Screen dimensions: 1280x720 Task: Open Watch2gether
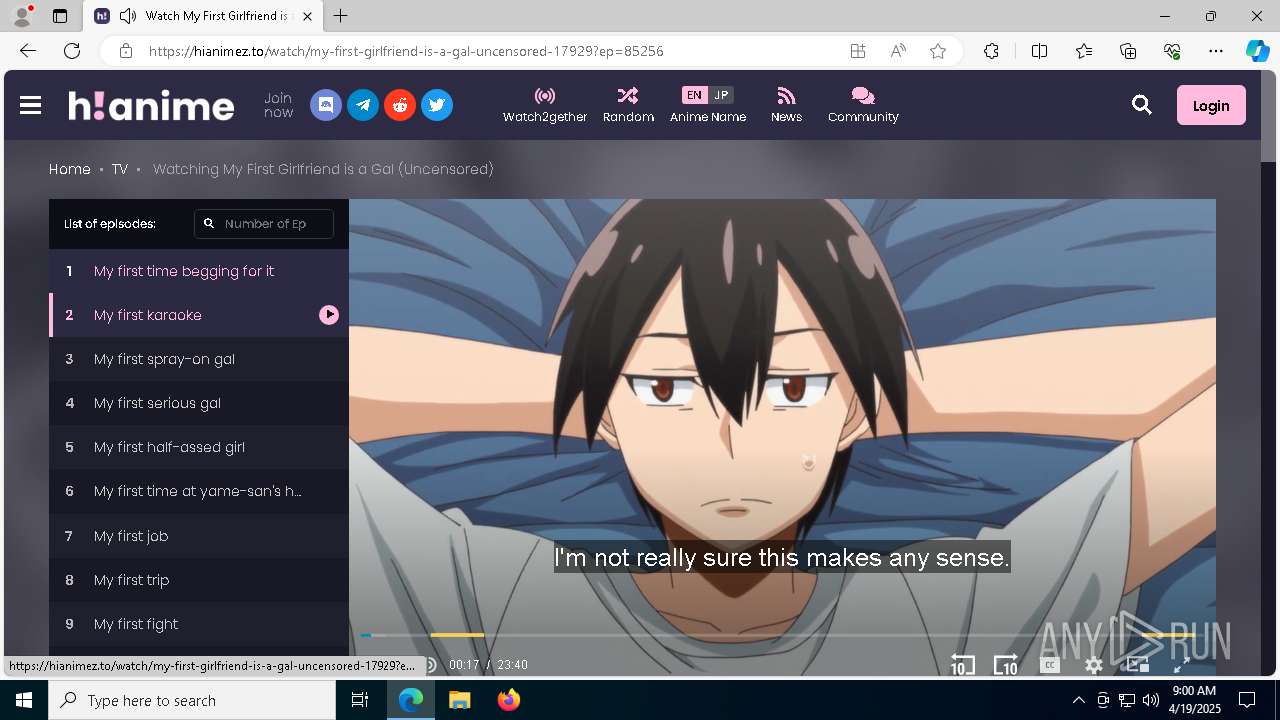(x=545, y=105)
